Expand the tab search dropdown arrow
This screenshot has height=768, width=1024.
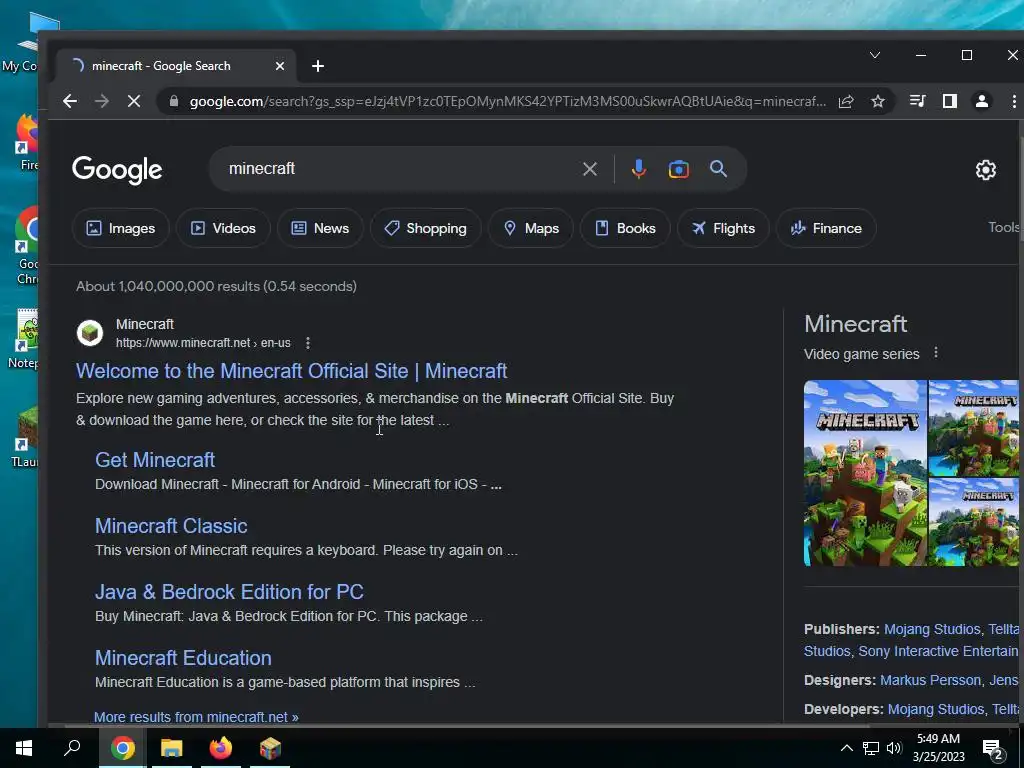[875, 55]
